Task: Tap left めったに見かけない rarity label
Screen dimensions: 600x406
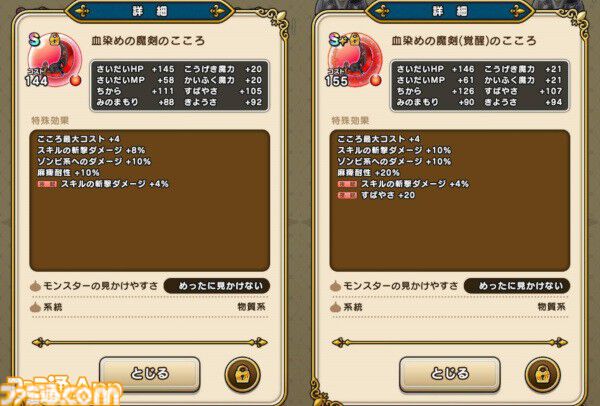Action: point(217,286)
